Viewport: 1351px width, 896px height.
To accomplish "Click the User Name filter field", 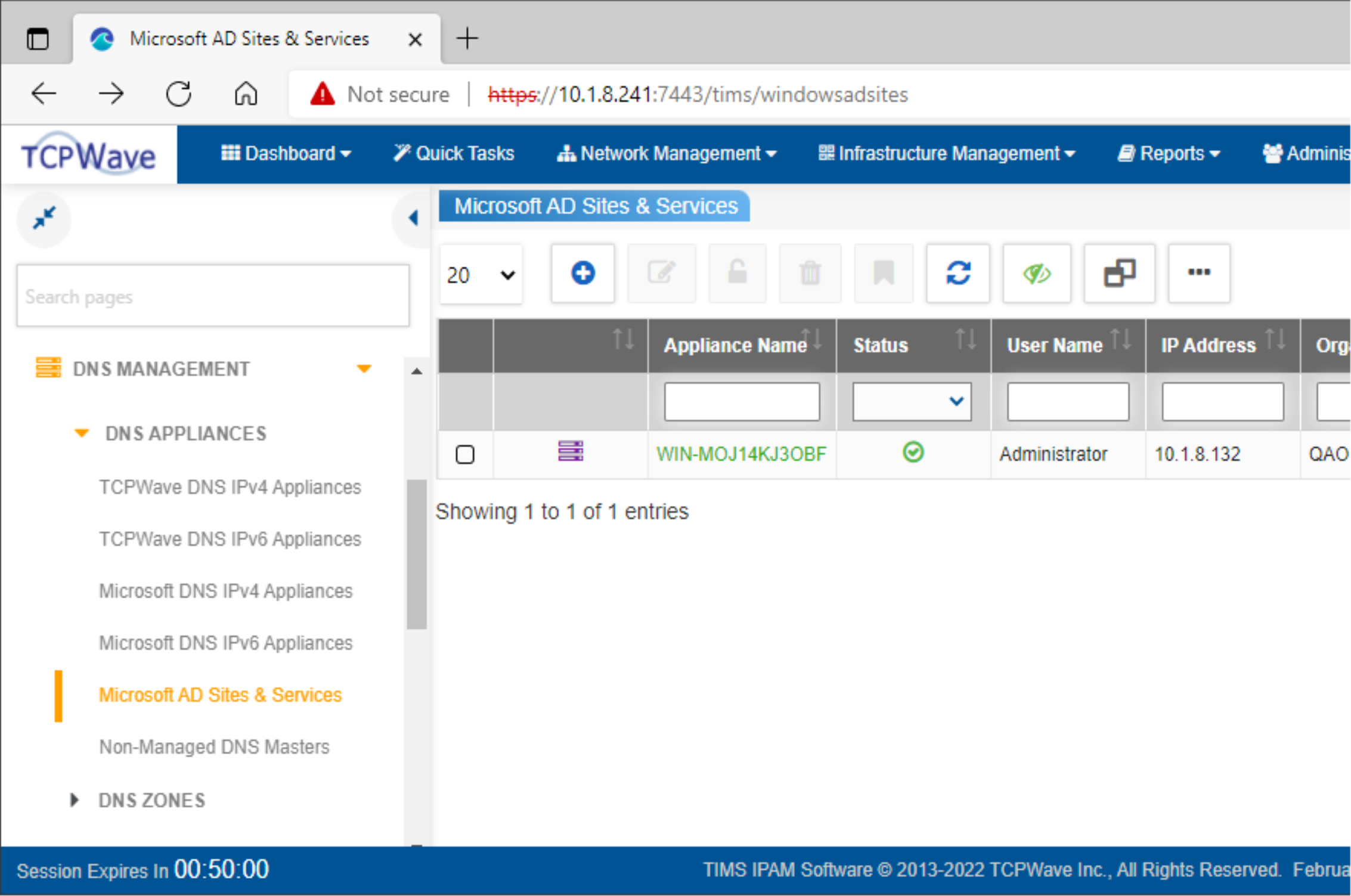I will point(1068,401).
